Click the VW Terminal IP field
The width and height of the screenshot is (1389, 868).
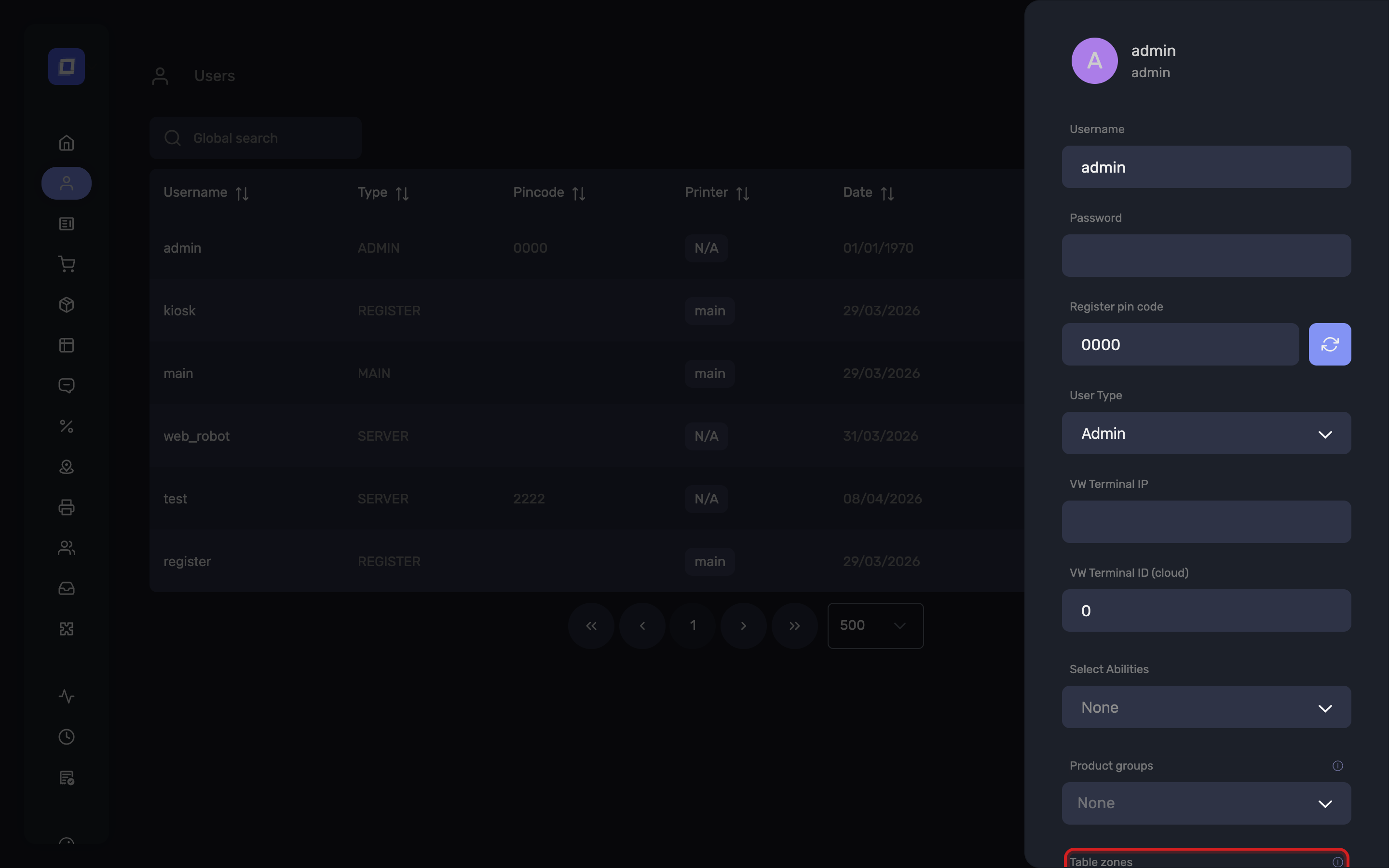1206,522
